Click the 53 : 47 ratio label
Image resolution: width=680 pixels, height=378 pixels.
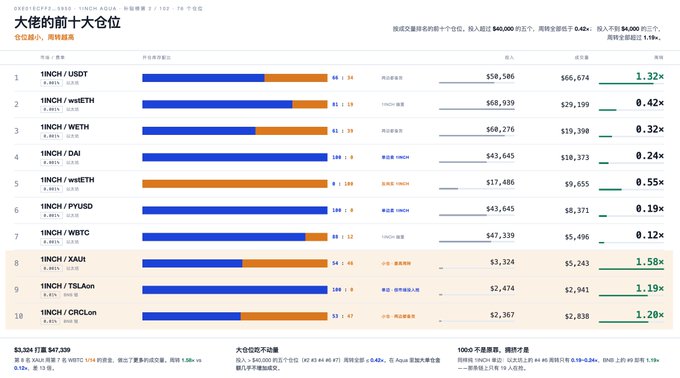point(343,316)
